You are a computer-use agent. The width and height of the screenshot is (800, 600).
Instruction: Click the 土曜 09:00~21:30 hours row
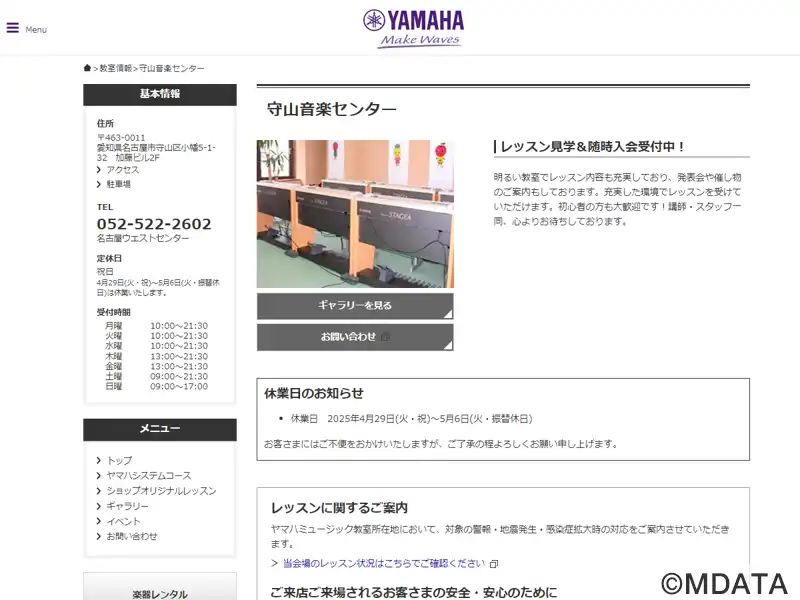156,377
